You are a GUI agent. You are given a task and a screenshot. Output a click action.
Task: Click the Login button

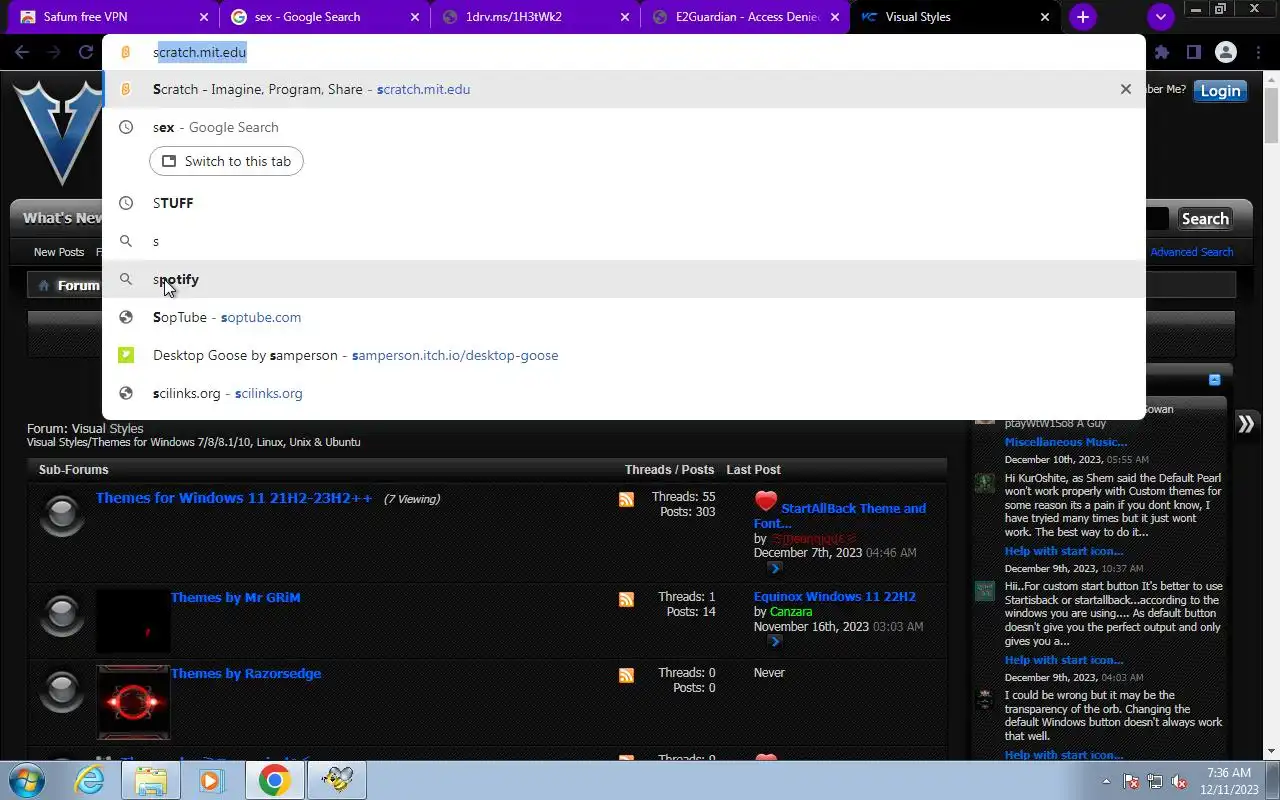click(x=1220, y=91)
